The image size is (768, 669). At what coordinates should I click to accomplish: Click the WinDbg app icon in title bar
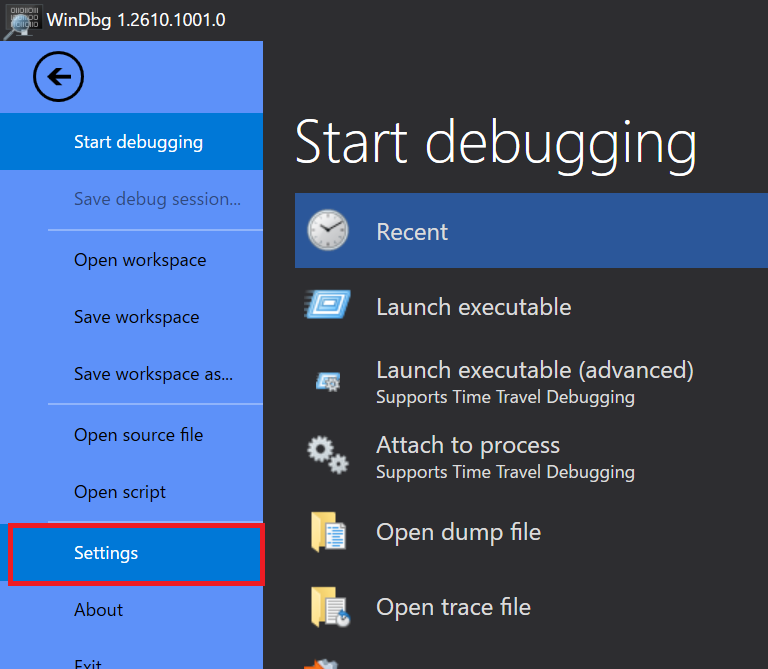coord(23,21)
